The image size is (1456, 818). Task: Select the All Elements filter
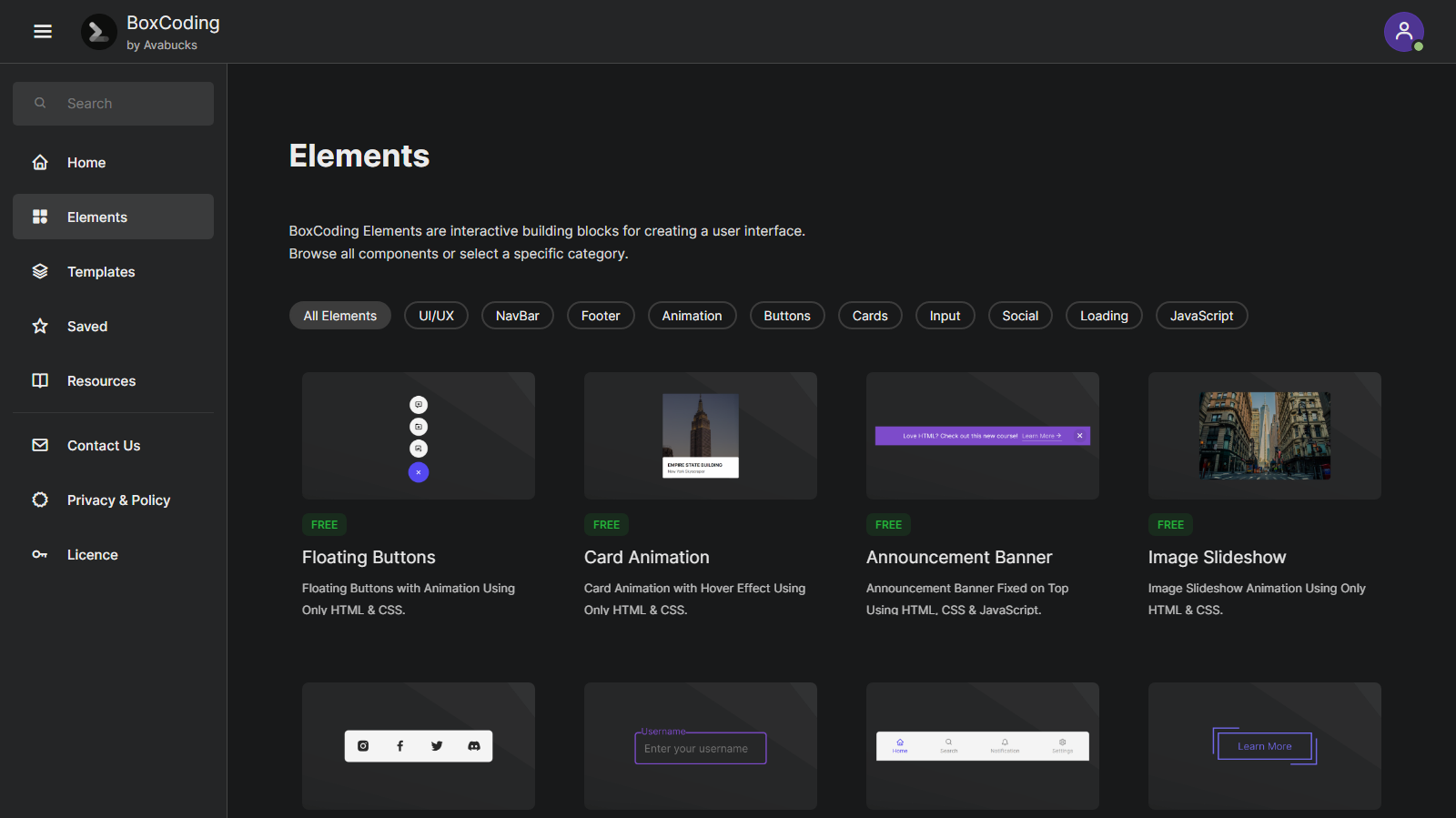click(340, 316)
